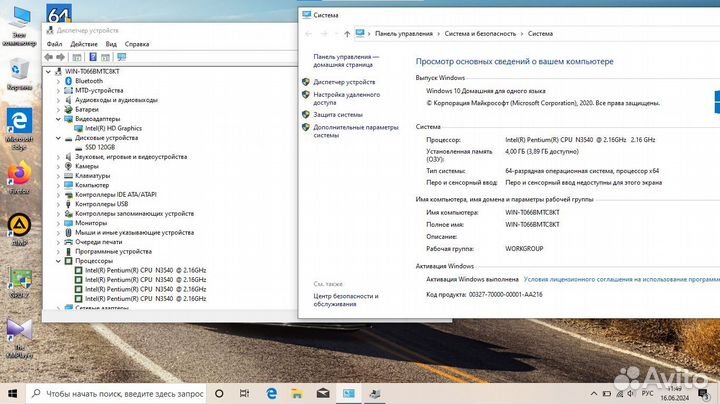Open Task View on the taskbar
This screenshot has height=404, width=720.
click(244, 393)
